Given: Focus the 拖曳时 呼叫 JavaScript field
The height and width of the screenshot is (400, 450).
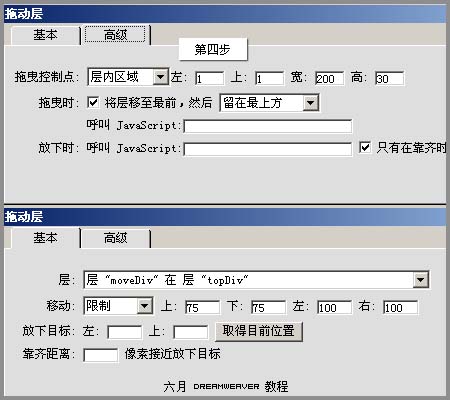Looking at the screenshot, I should (268, 126).
